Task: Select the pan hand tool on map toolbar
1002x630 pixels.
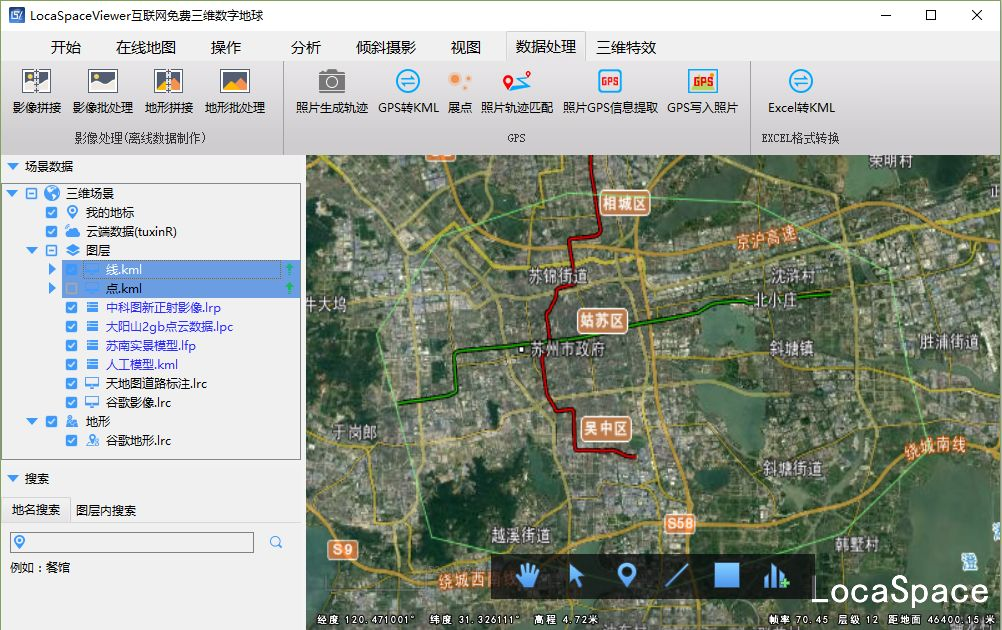Action: click(527, 576)
